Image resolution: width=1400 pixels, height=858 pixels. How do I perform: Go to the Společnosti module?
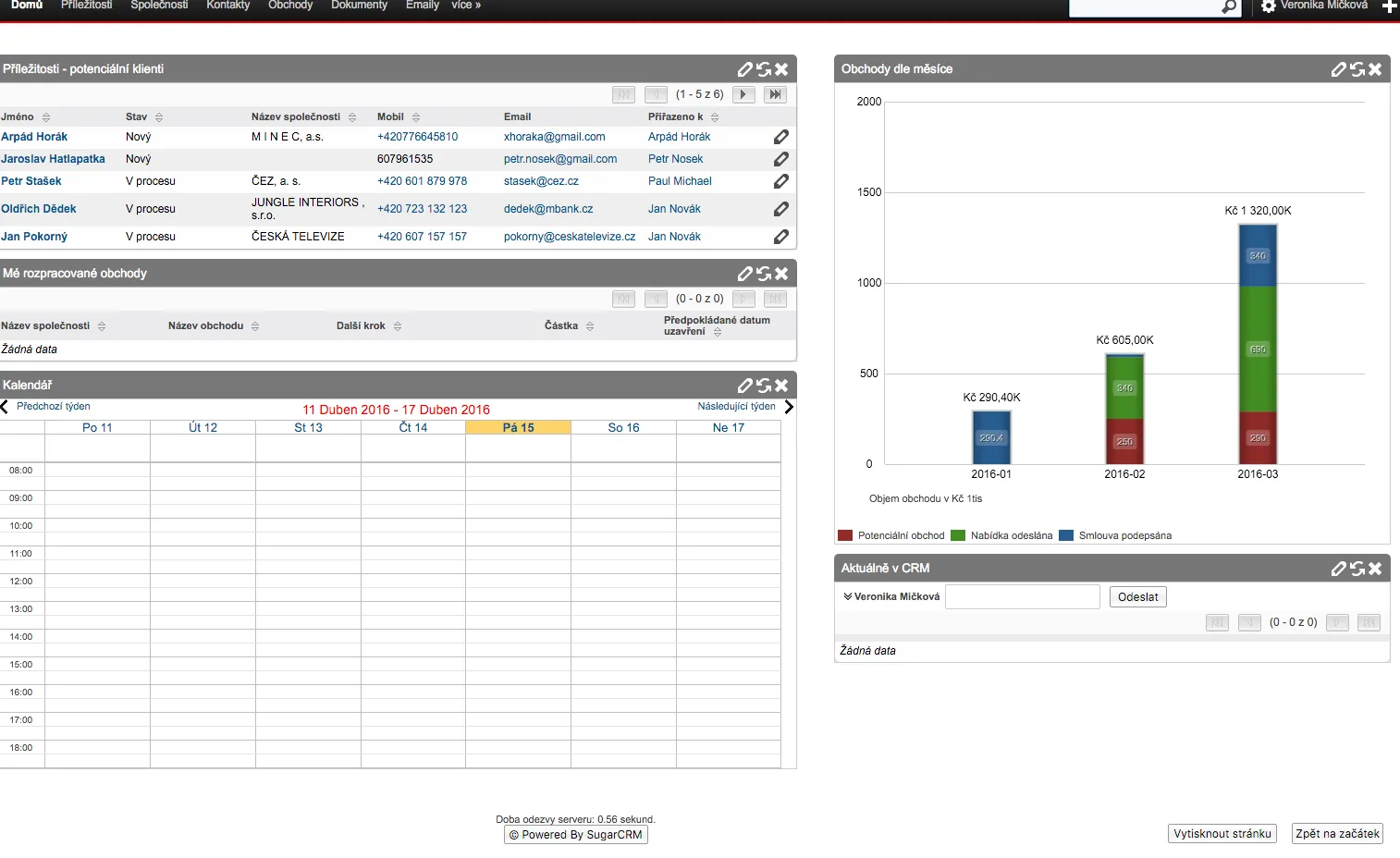159,6
